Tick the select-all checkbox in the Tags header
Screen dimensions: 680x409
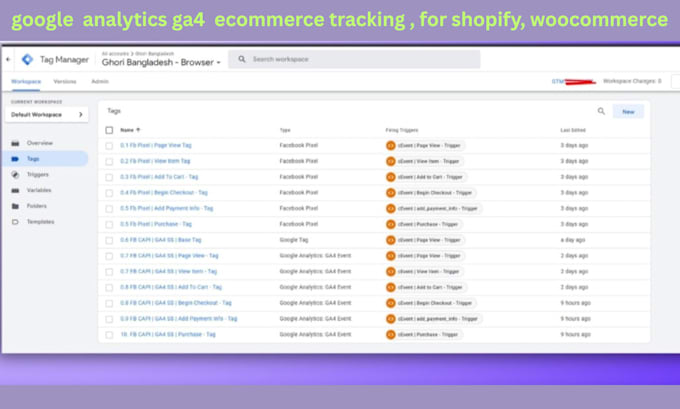click(x=109, y=130)
